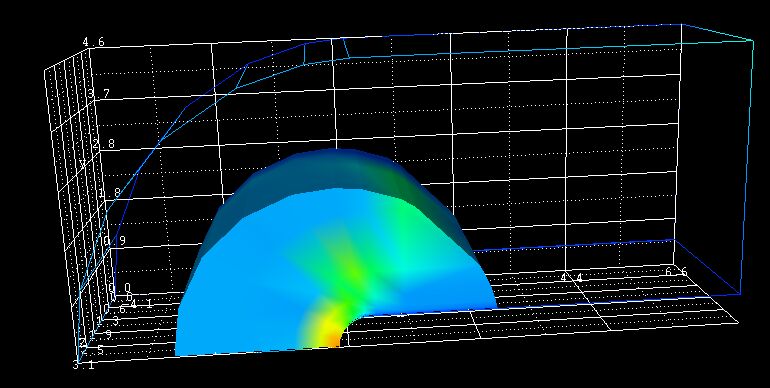Click the 6.6 floor axis label
770x388 pixels.
click(676, 272)
